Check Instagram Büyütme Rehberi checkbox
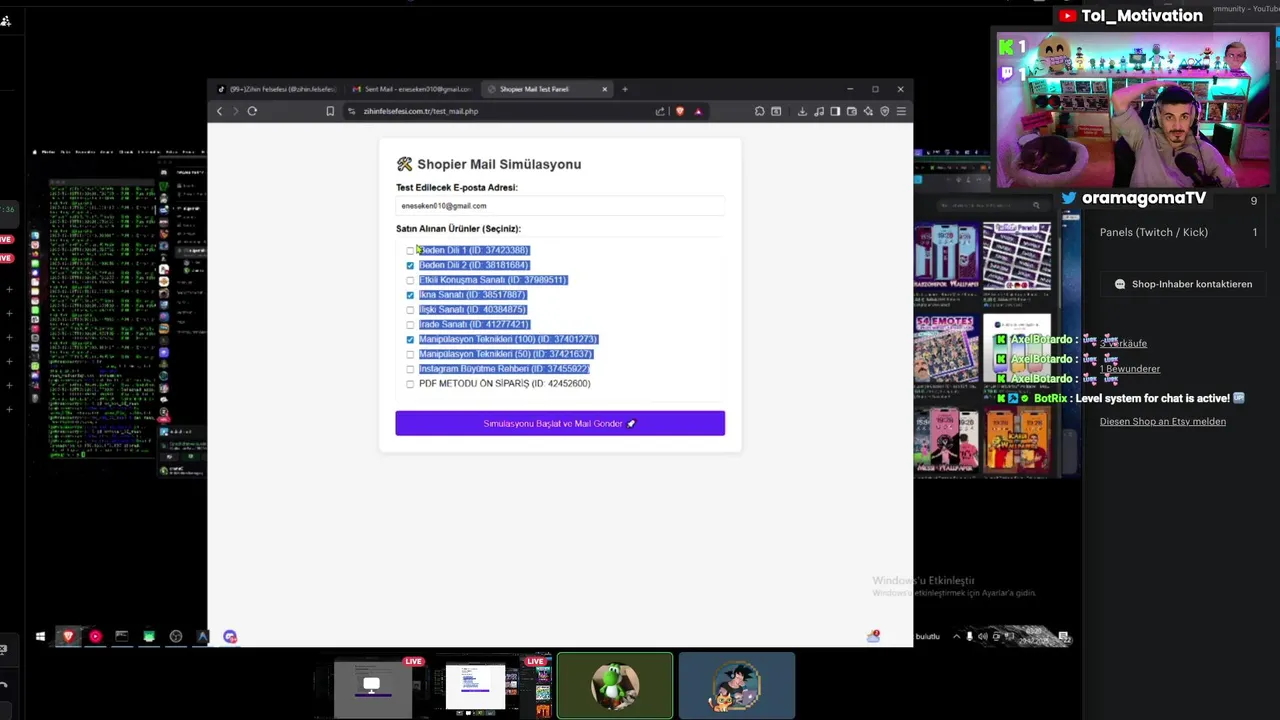 point(410,369)
